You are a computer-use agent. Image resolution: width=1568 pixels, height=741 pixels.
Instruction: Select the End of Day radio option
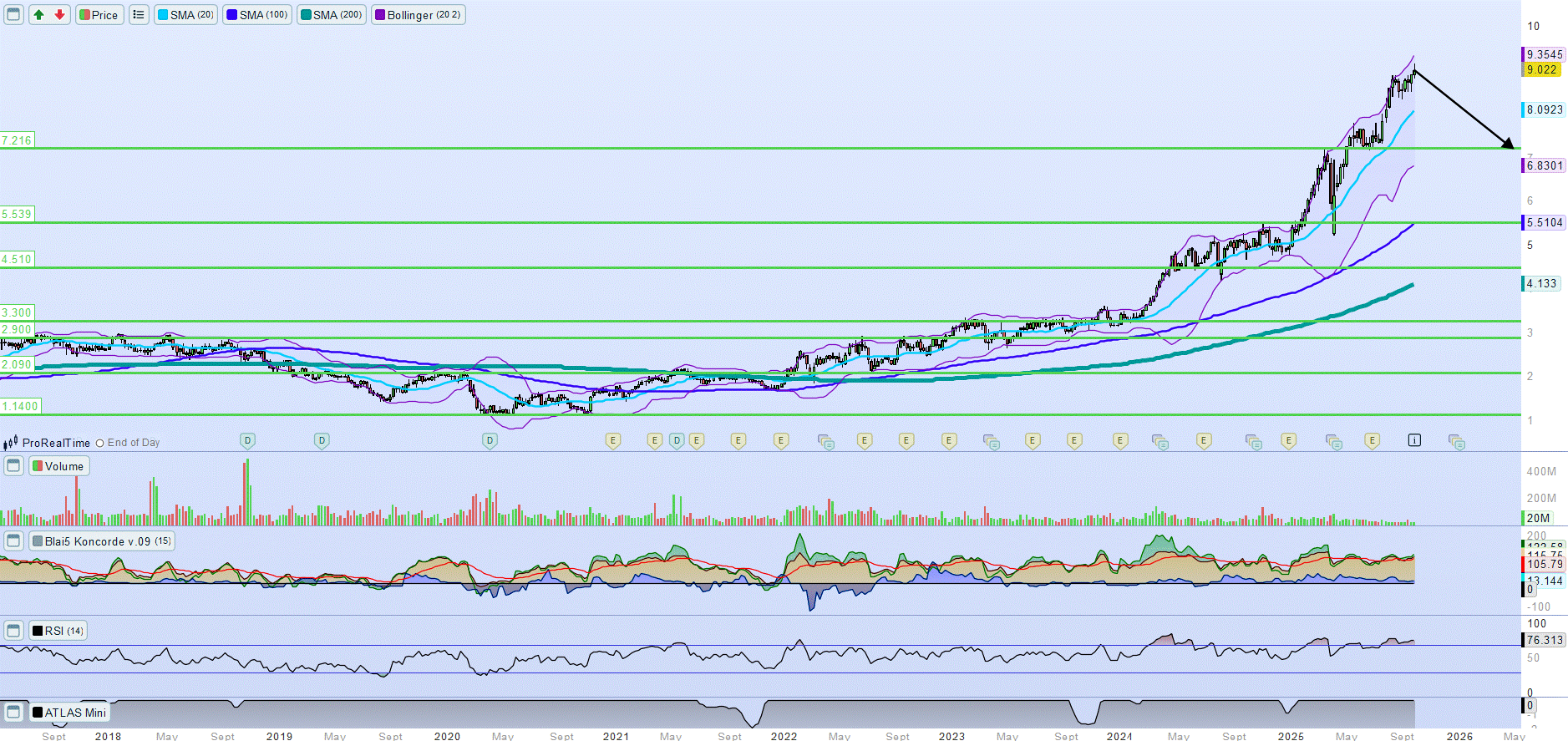[x=100, y=443]
